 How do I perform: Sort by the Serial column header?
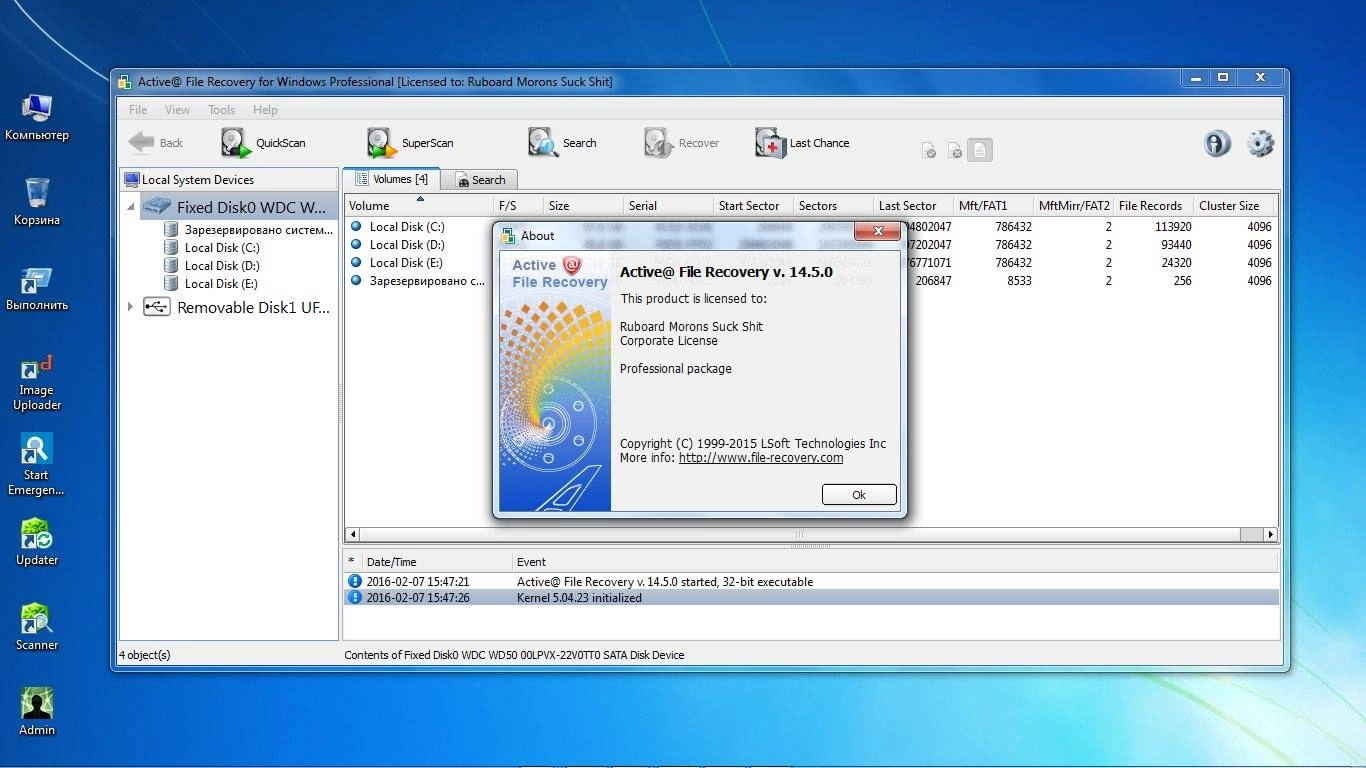[x=668, y=206]
